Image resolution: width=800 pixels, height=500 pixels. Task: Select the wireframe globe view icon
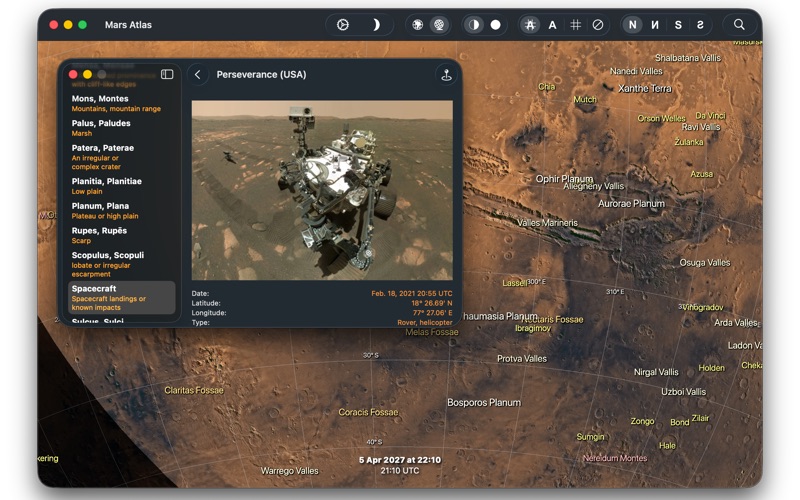tap(439, 24)
